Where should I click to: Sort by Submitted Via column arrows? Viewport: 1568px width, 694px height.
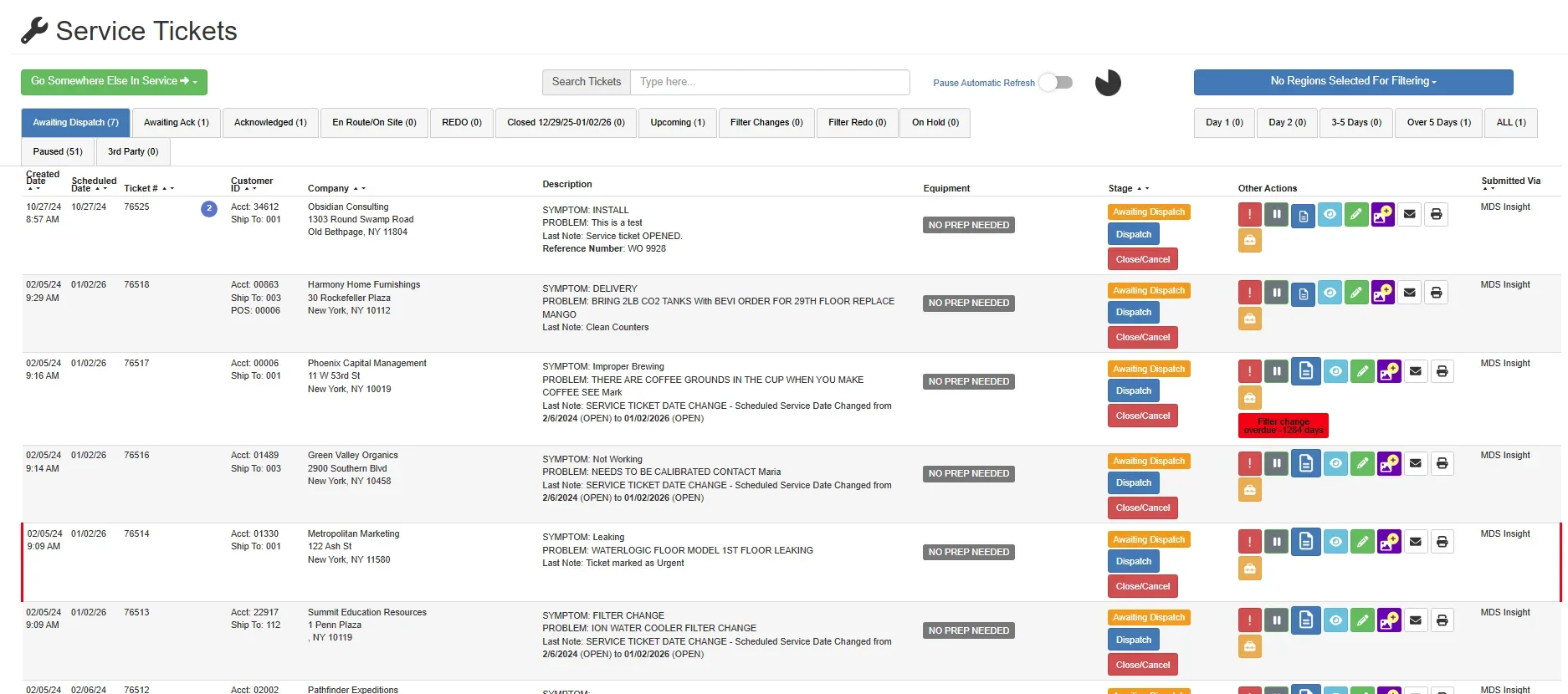(x=1489, y=189)
